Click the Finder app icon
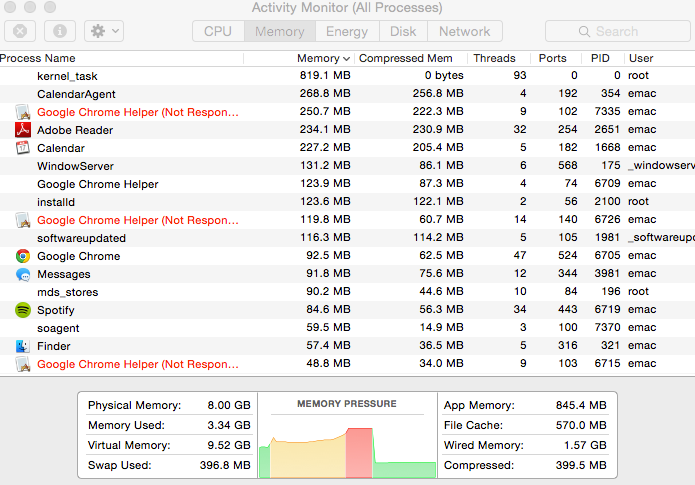Screen dimensions: 695x485 click(x=23, y=346)
